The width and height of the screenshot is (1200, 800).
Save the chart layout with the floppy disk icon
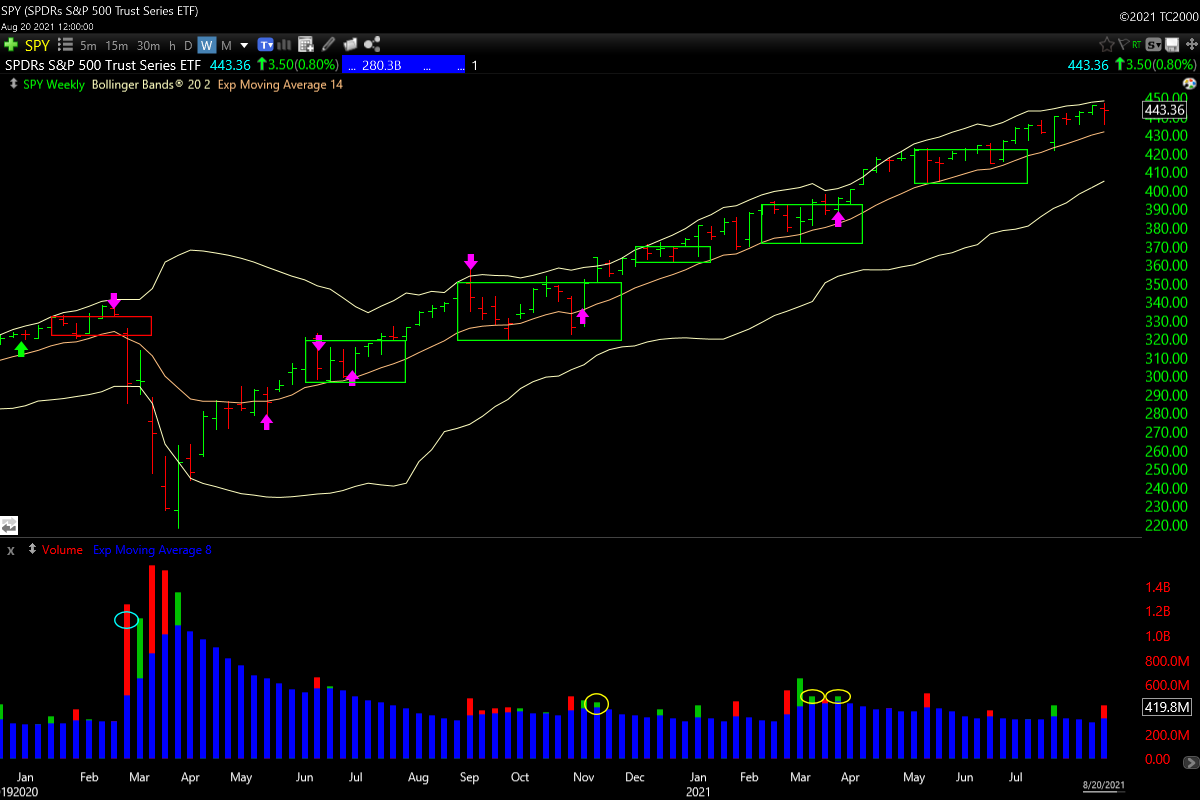[1172, 45]
